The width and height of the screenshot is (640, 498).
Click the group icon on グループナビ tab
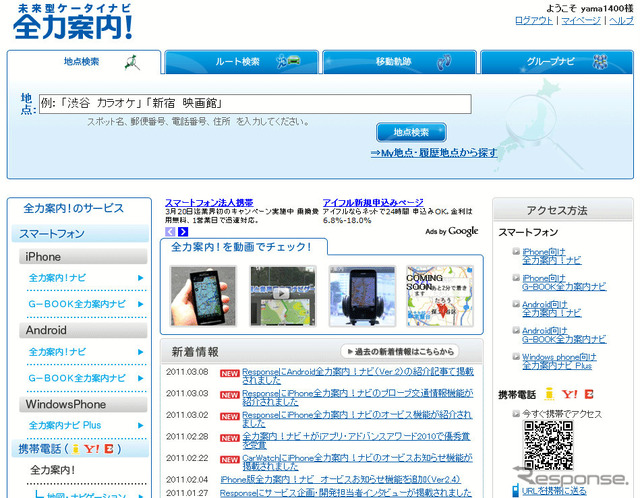600,62
